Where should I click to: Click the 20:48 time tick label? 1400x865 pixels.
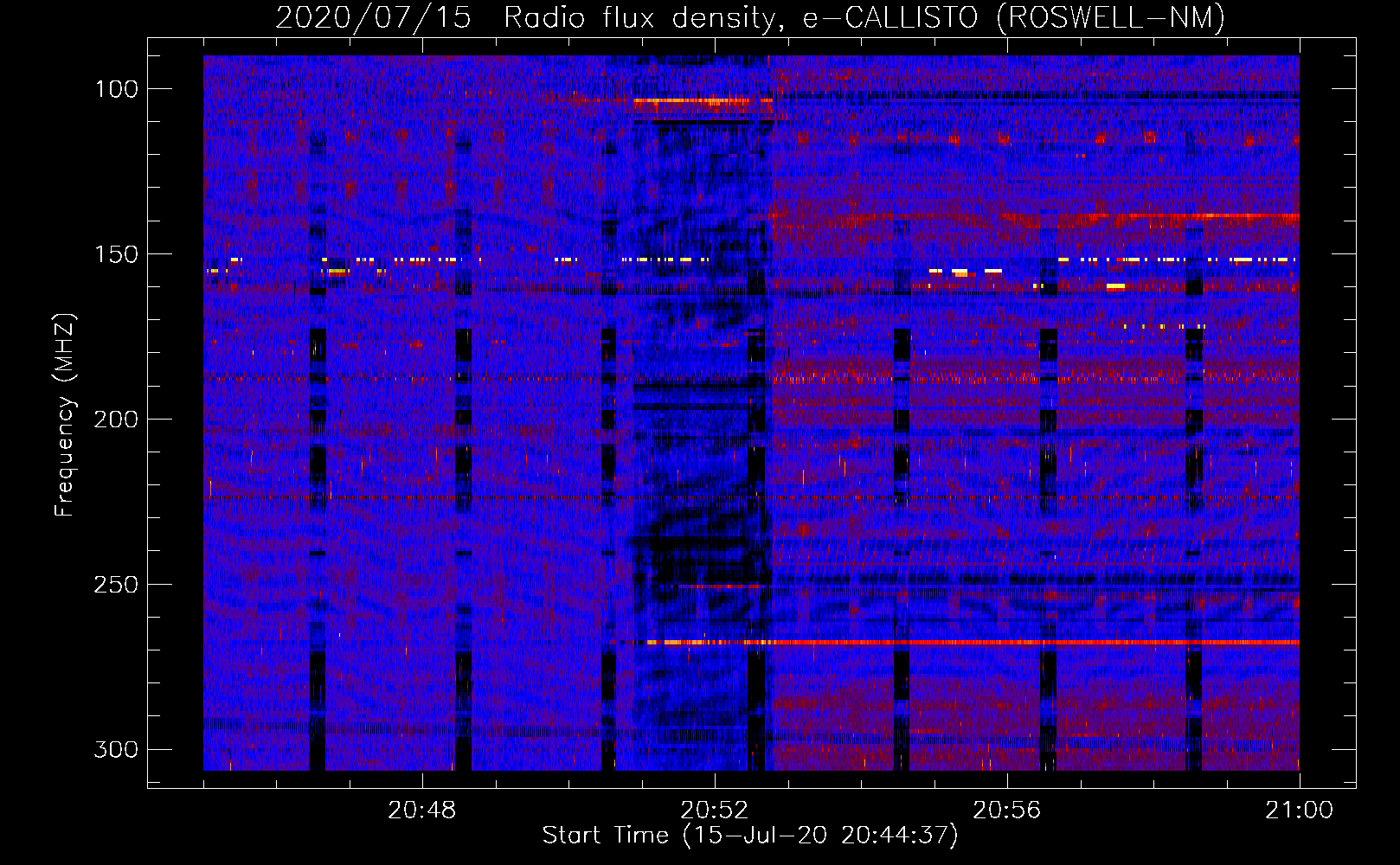[x=422, y=811]
